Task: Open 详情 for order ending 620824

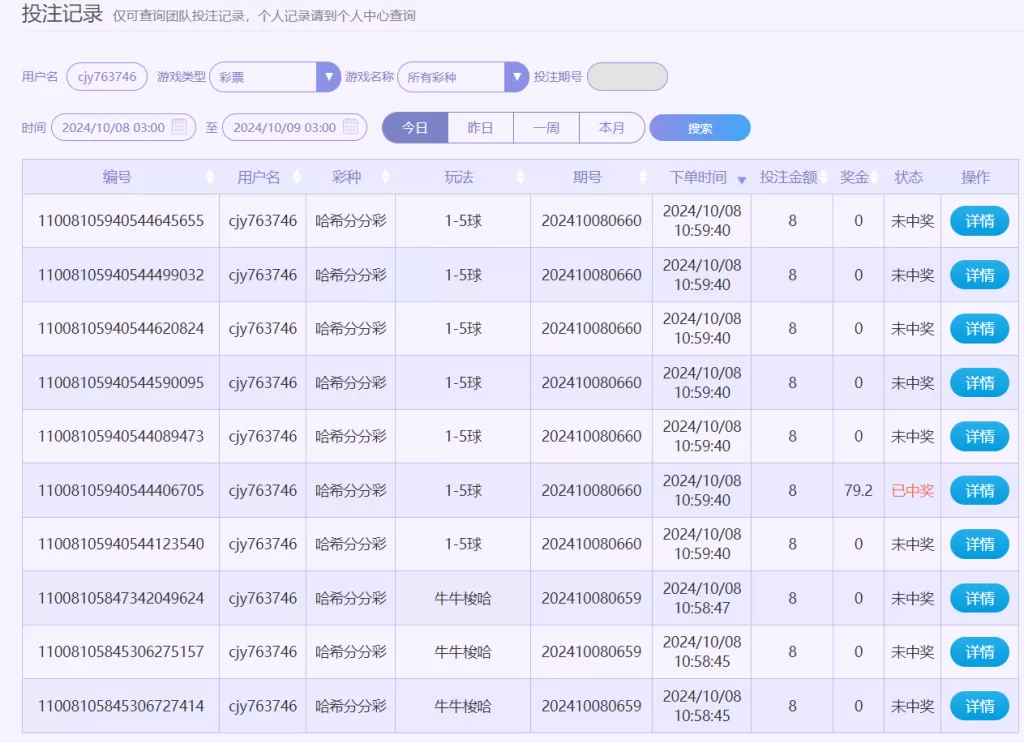Action: (980, 328)
